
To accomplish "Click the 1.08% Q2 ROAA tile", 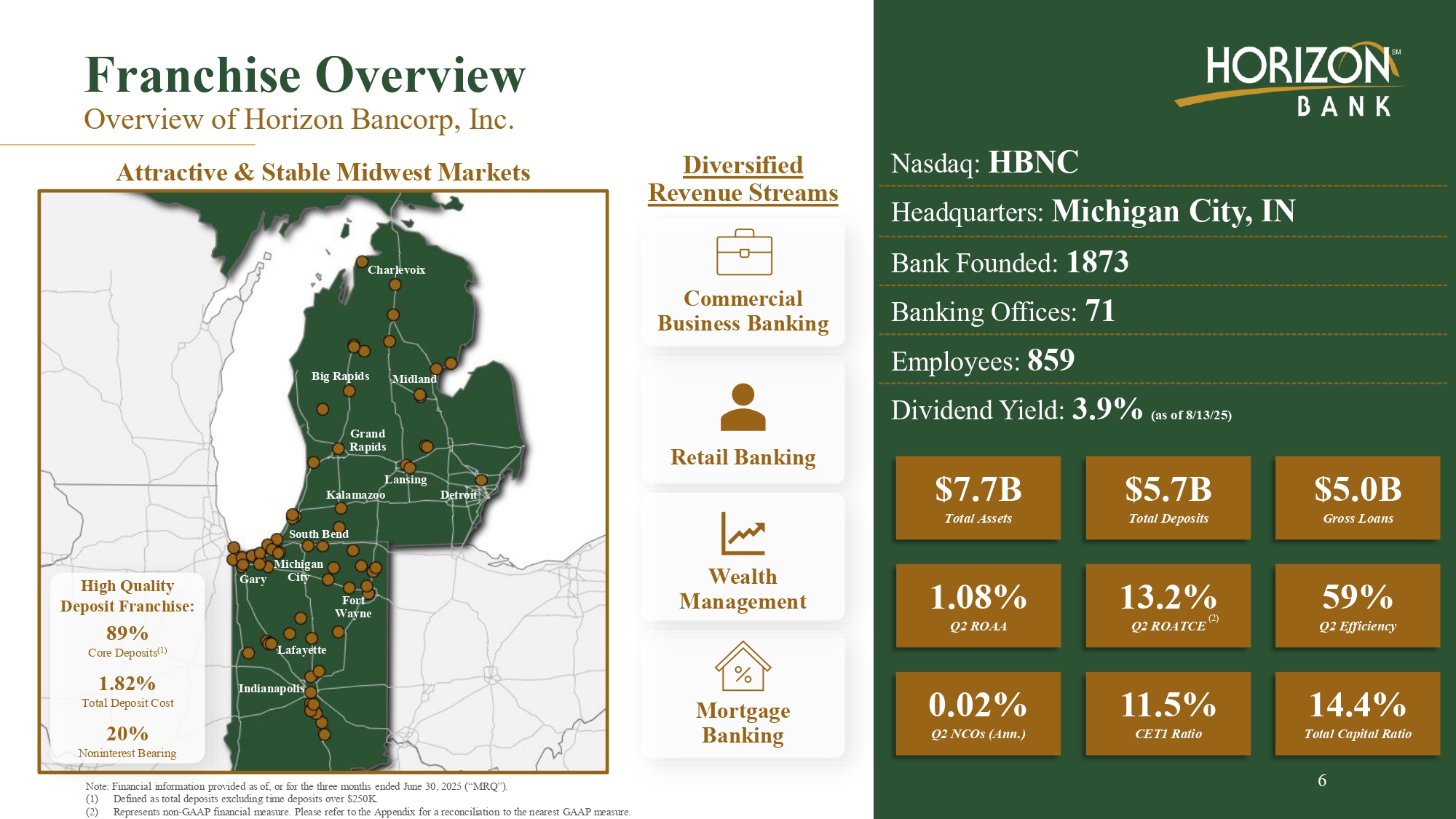I will pos(978,606).
